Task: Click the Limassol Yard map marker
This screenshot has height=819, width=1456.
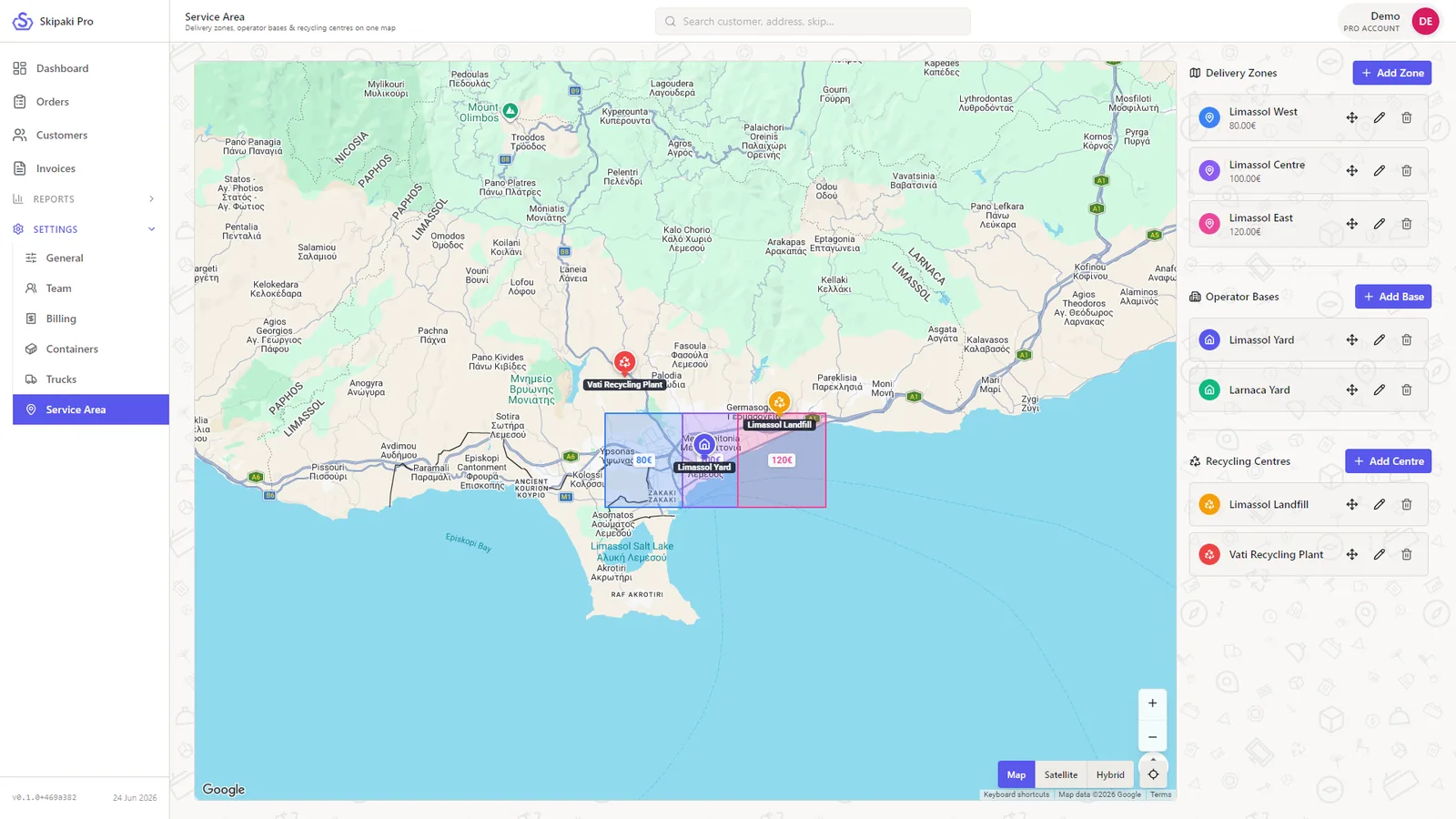Action: click(704, 445)
